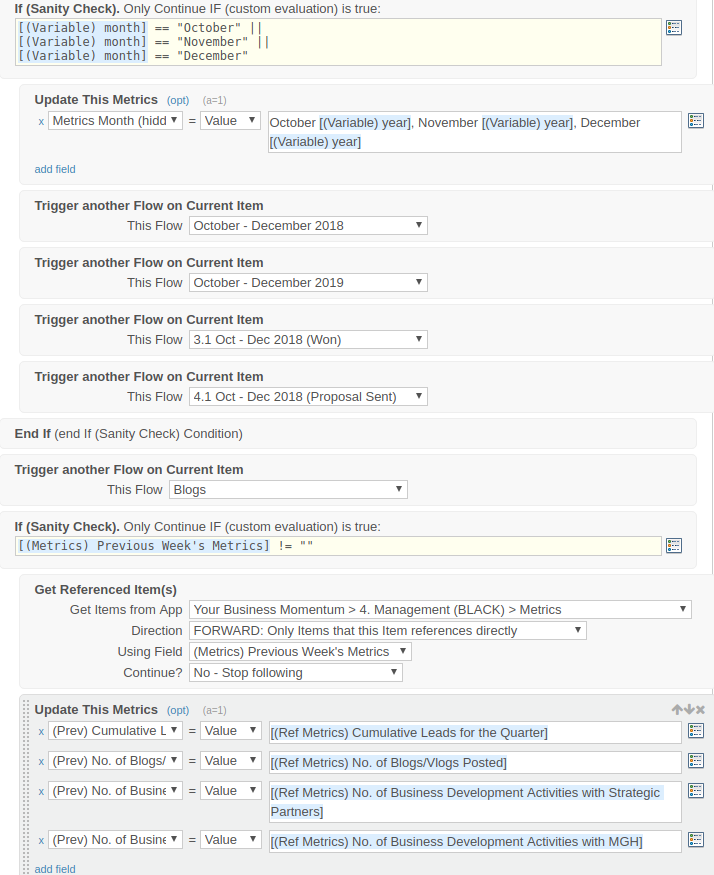The image size is (714, 875).
Task: Expand the Blogs flow dropdown
Action: pos(287,490)
